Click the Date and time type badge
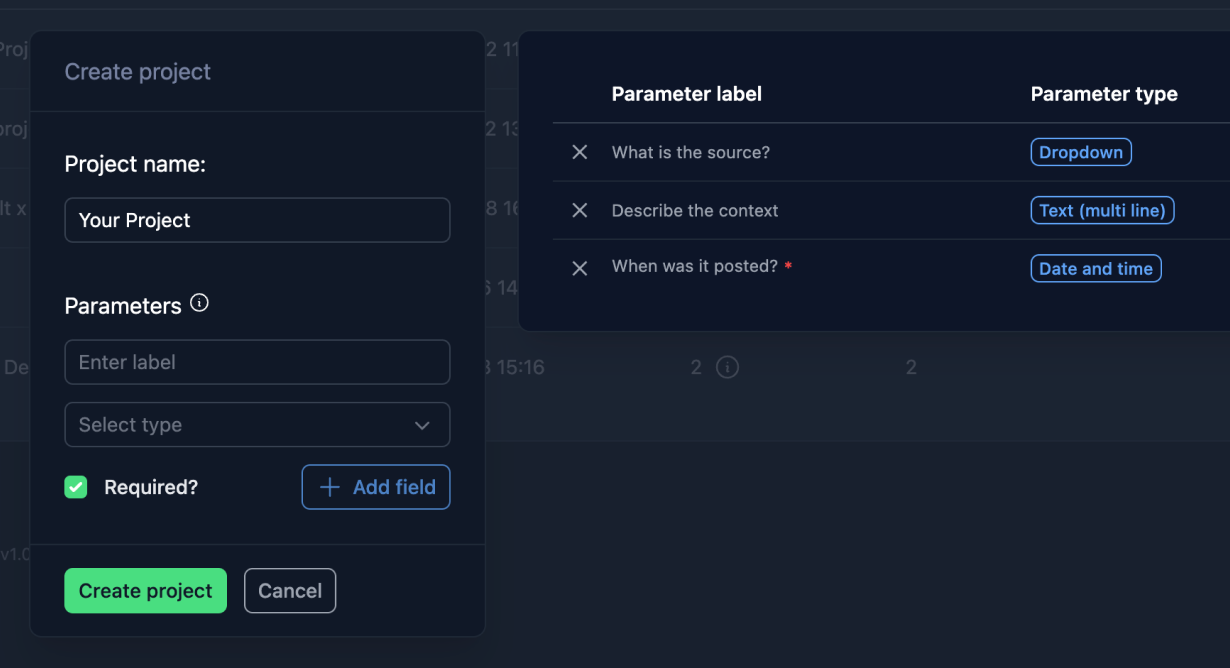The height and width of the screenshot is (668, 1230). tap(1096, 268)
